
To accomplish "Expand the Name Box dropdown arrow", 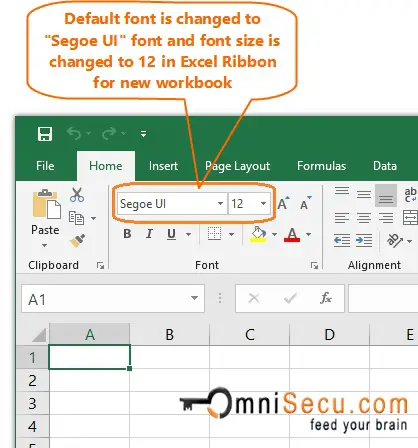I will [194, 298].
